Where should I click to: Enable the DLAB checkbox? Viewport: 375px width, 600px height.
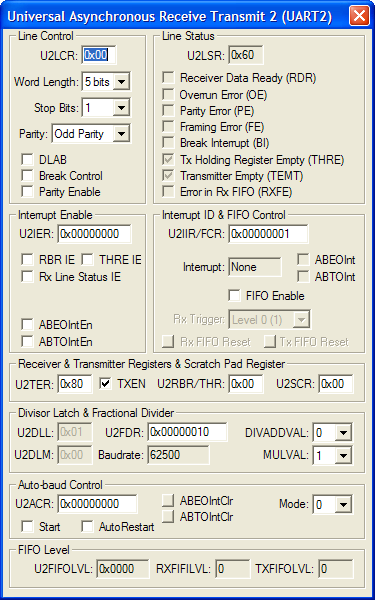(x=27, y=160)
